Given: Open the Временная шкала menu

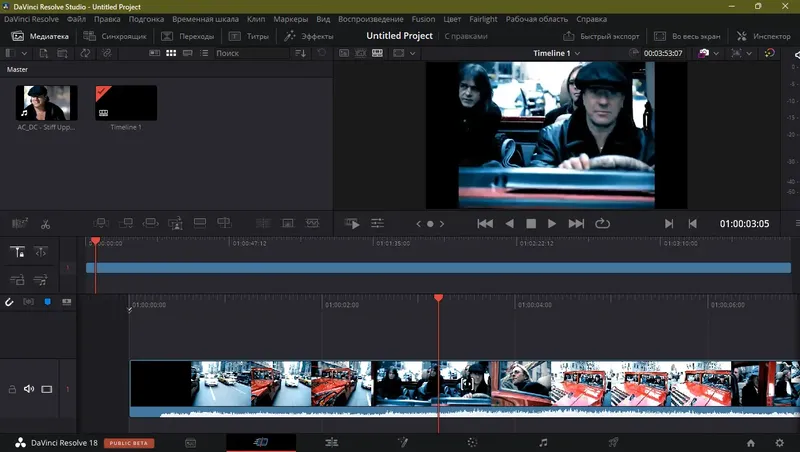Looking at the screenshot, I should coord(205,19).
